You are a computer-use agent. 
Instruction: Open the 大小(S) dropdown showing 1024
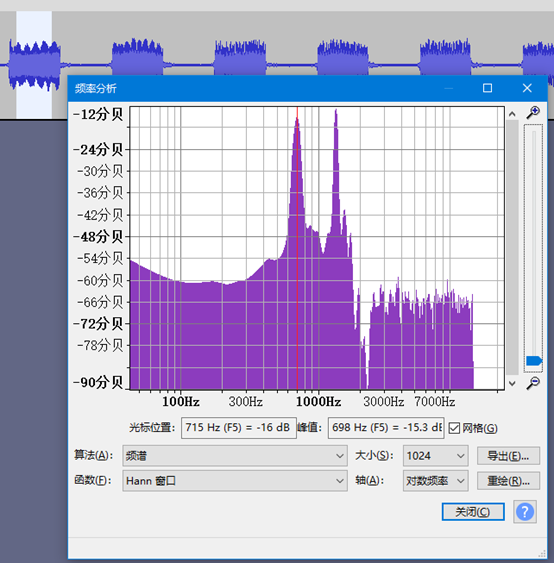[436, 456]
